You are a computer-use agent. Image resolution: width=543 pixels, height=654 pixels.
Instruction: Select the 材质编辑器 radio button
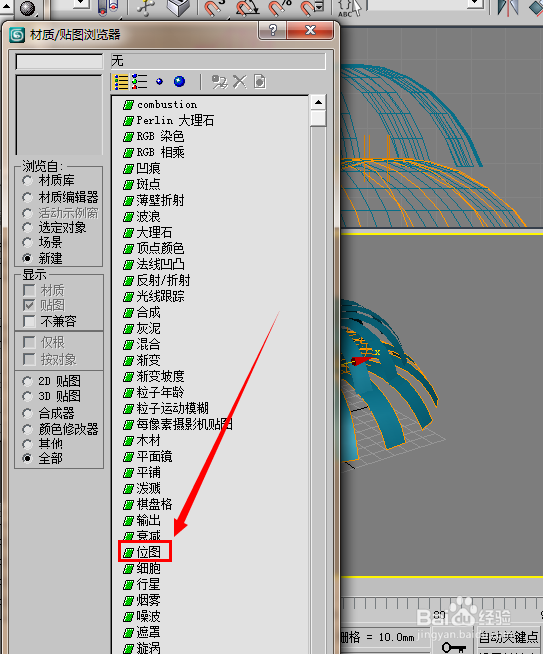[x=28, y=197]
